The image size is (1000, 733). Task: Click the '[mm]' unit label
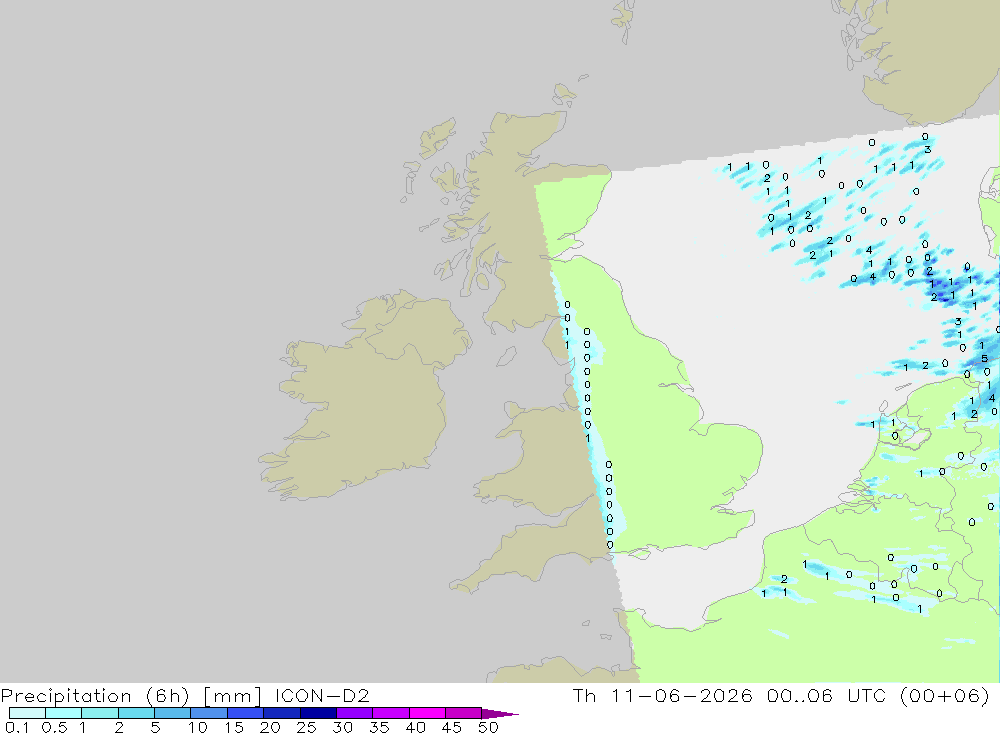point(232,695)
